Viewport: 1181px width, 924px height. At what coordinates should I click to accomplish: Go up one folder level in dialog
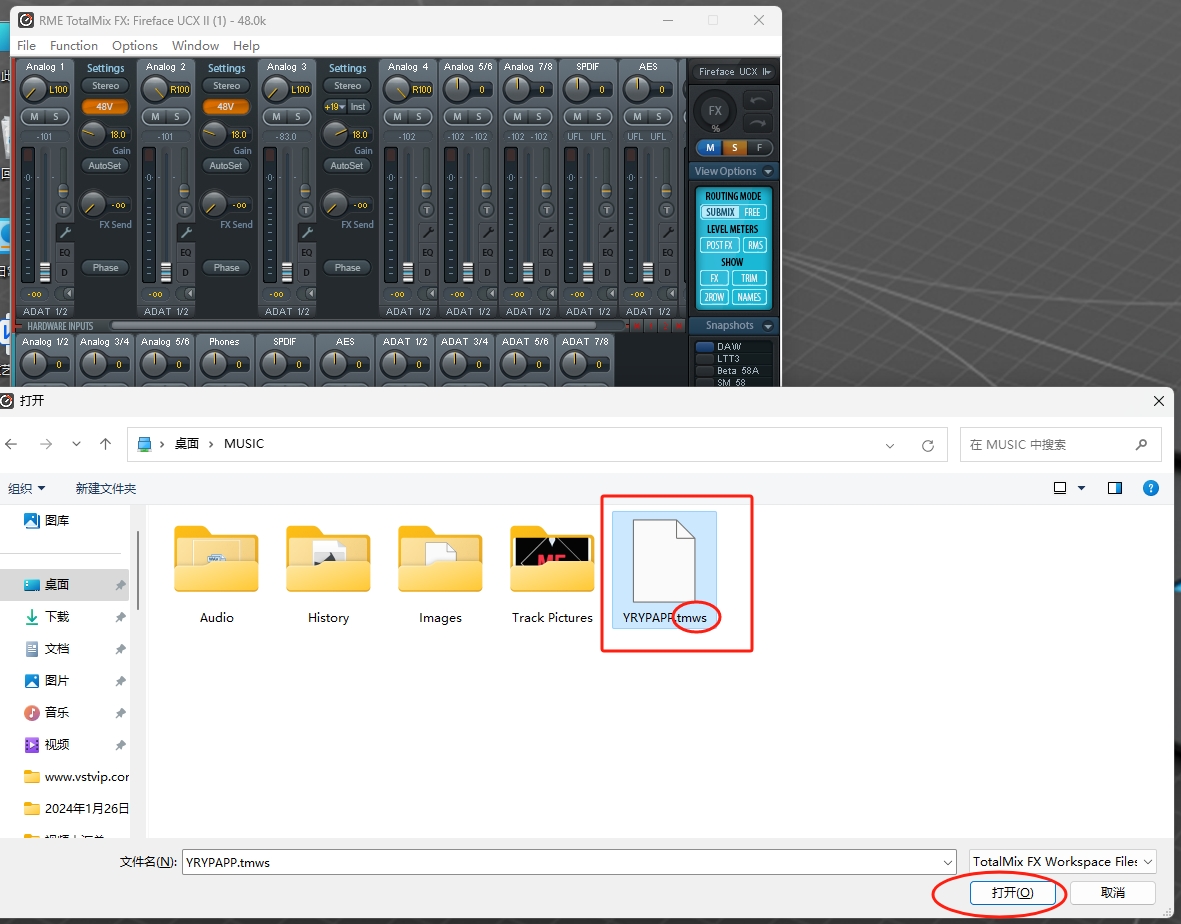pos(105,444)
